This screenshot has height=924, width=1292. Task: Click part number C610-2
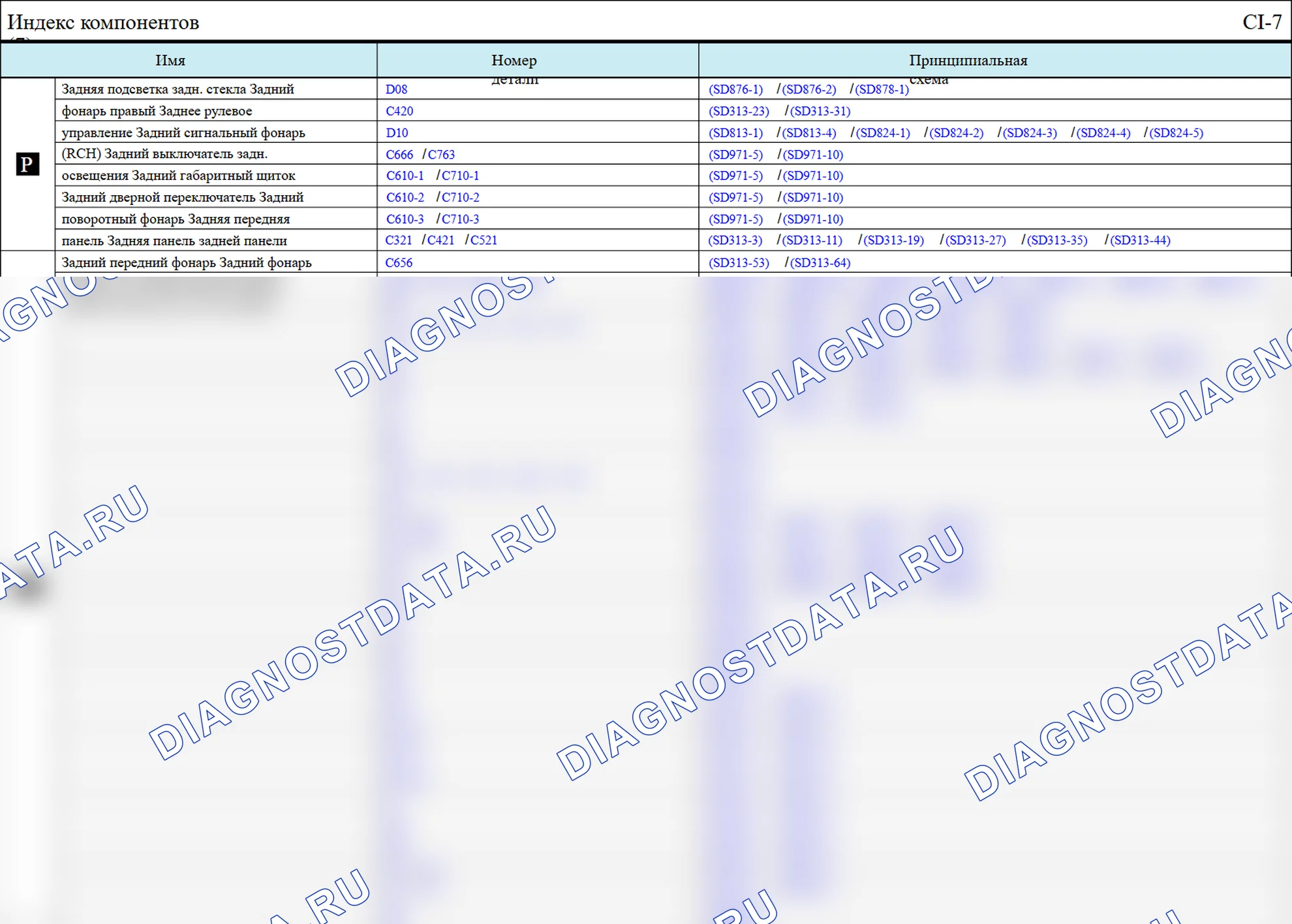coord(405,197)
